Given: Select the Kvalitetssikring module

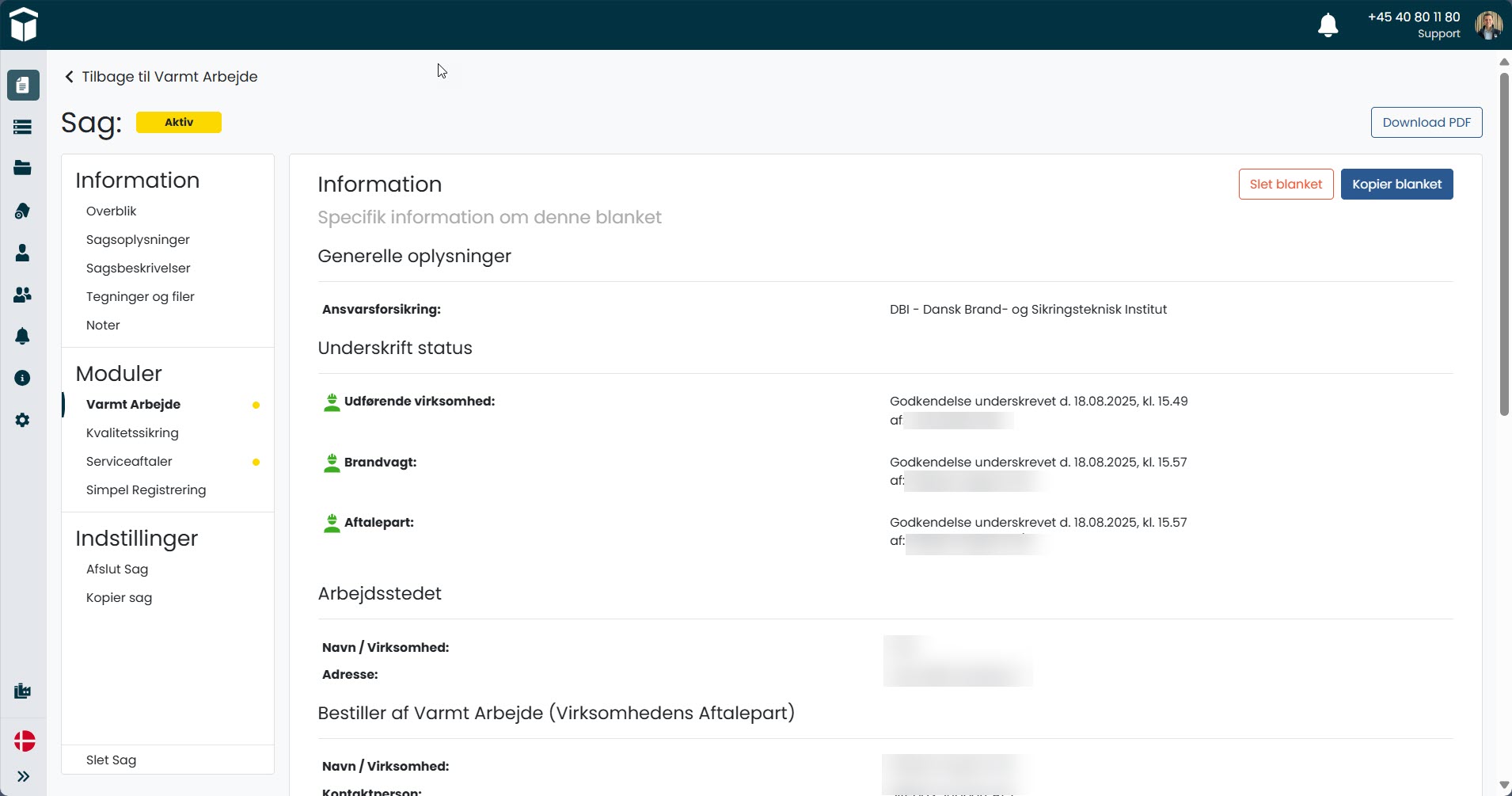Looking at the screenshot, I should (x=132, y=432).
